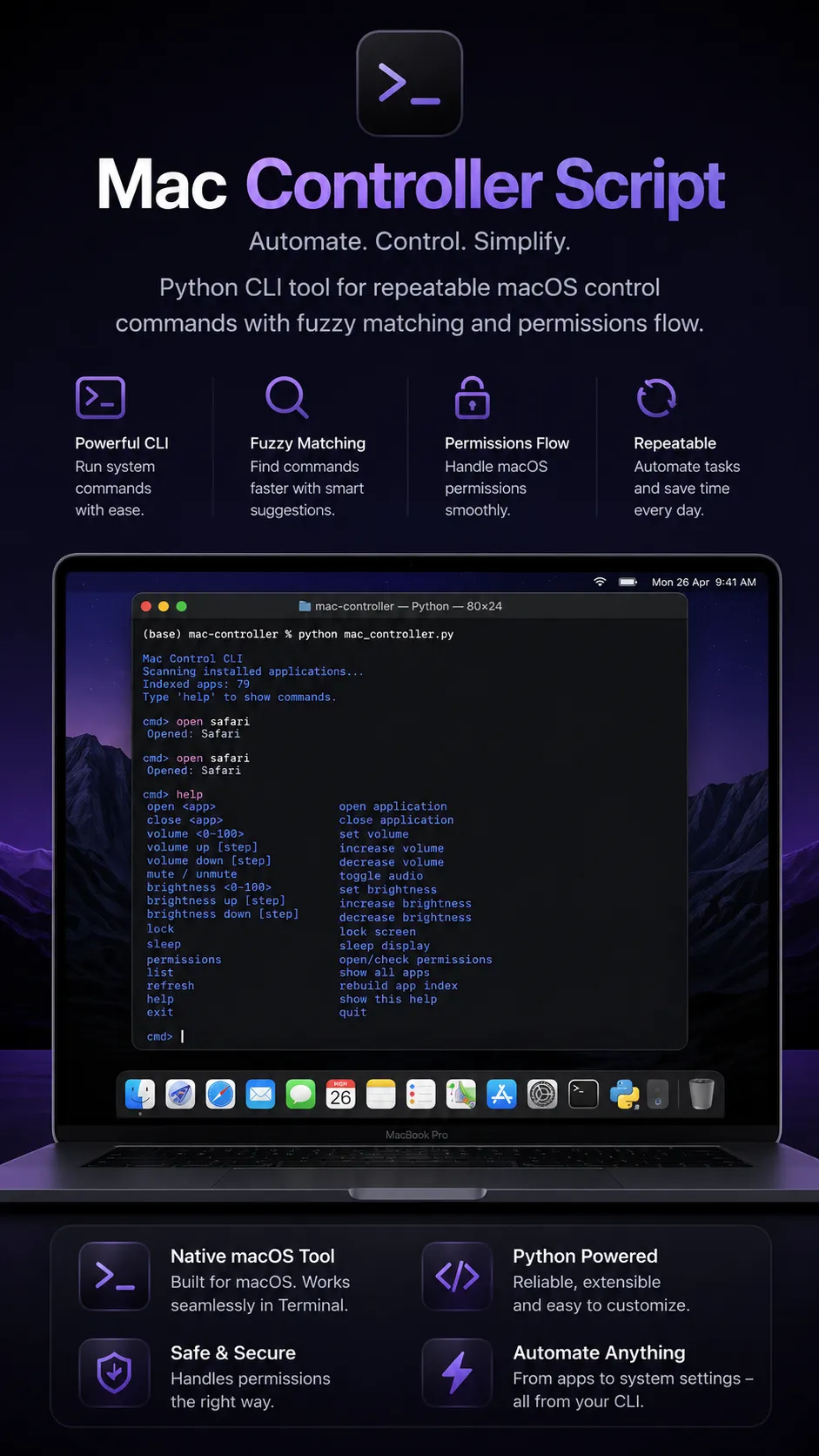The width and height of the screenshot is (819, 1456).
Task: Click the 'MacBook Pro' label below screen
Action: (417, 1135)
